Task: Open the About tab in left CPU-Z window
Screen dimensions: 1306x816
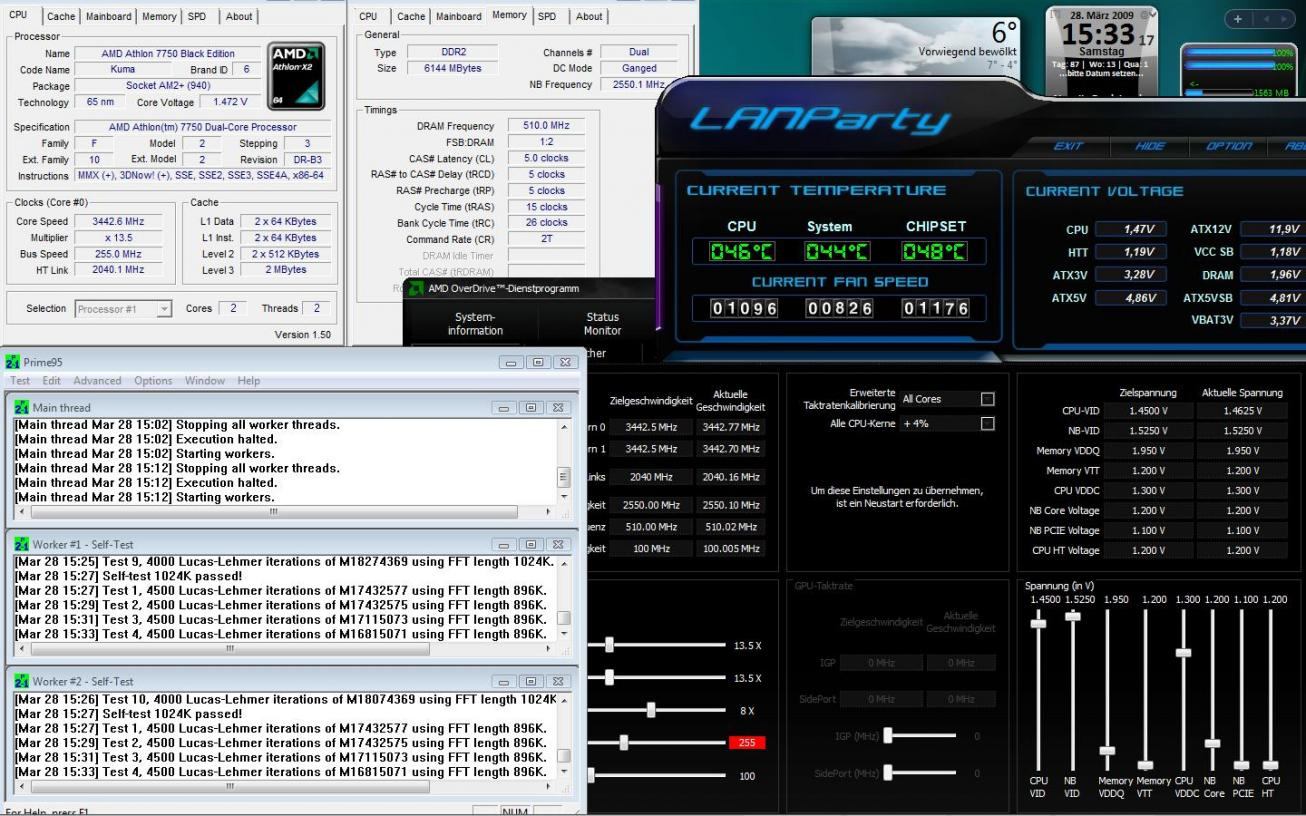Action: pyautogui.click(x=238, y=16)
